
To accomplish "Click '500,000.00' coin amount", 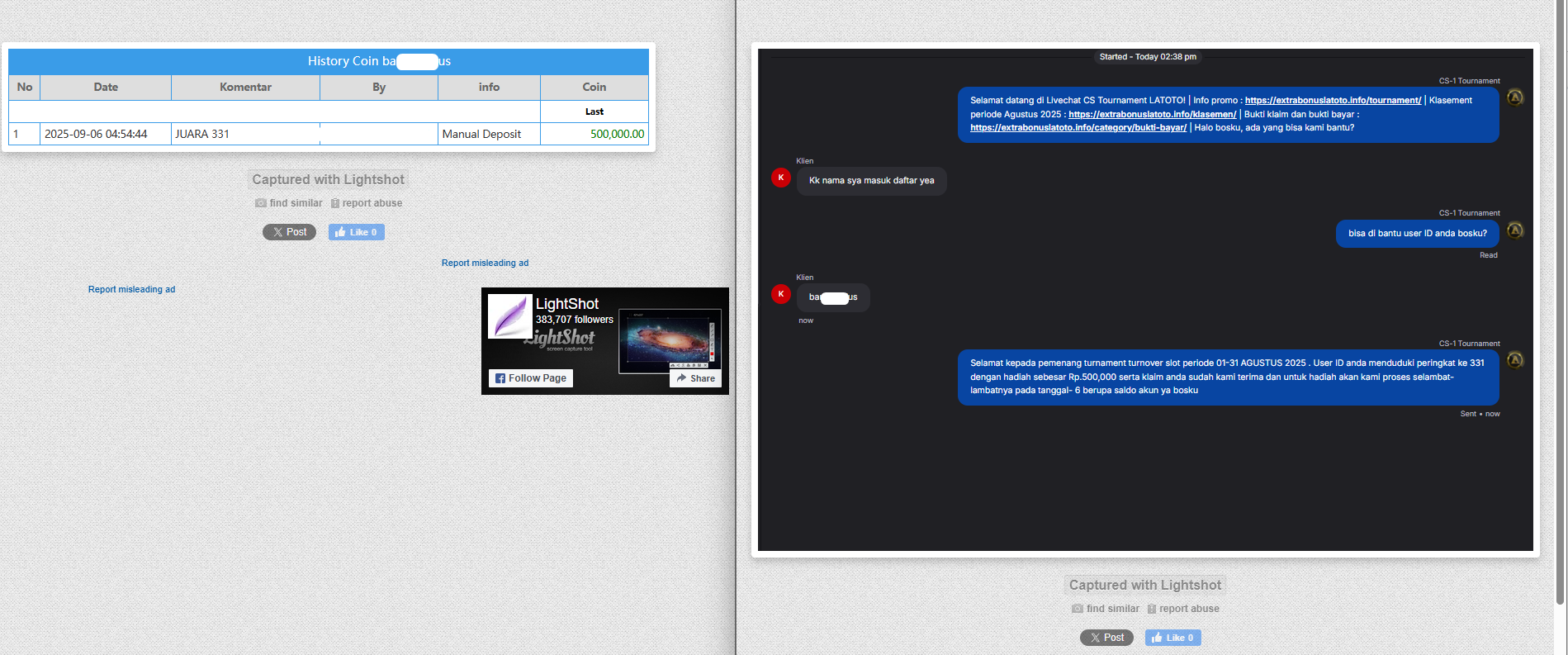I will pos(617,134).
